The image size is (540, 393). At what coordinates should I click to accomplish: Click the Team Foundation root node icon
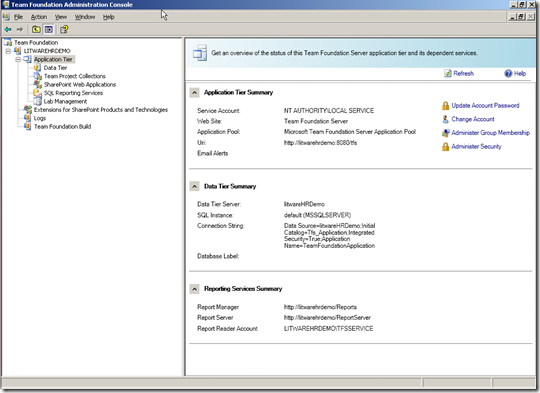click(x=8, y=42)
